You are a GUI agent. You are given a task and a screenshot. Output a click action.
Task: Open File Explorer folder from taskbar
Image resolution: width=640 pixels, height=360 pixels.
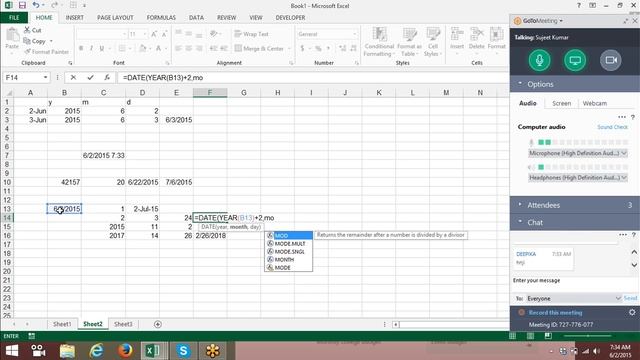(x=67, y=351)
